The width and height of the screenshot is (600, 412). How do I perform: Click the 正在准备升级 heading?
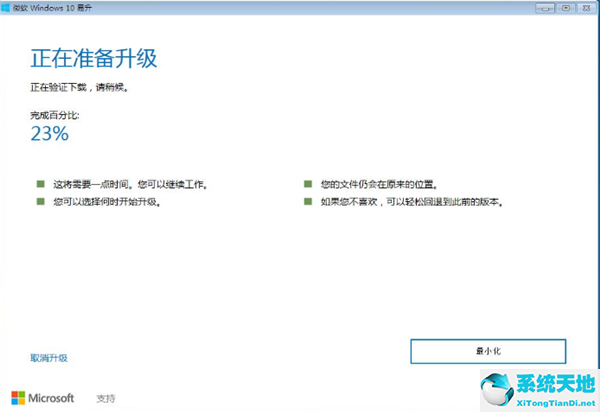pyautogui.click(x=94, y=59)
